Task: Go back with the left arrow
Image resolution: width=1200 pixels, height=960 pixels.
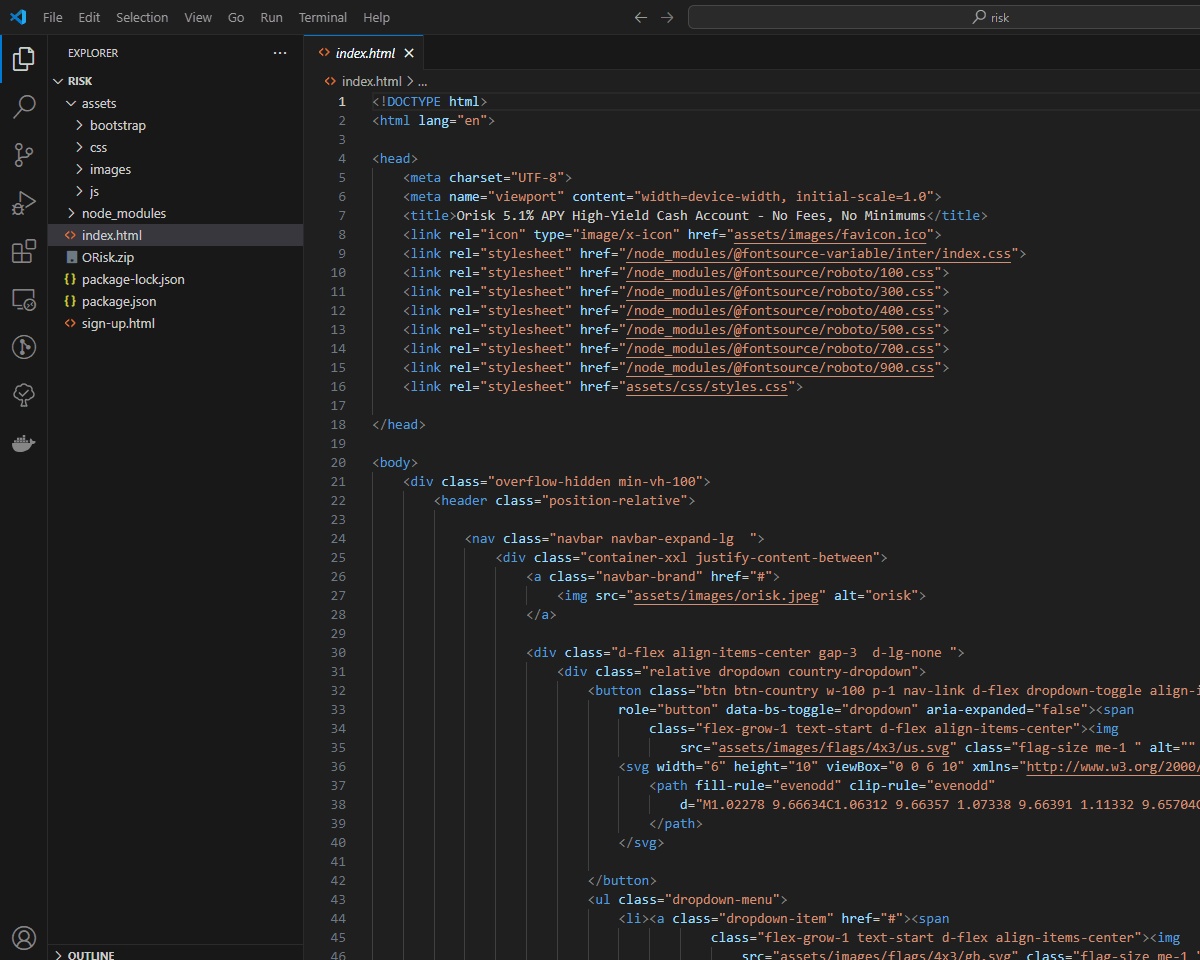Action: [x=641, y=17]
